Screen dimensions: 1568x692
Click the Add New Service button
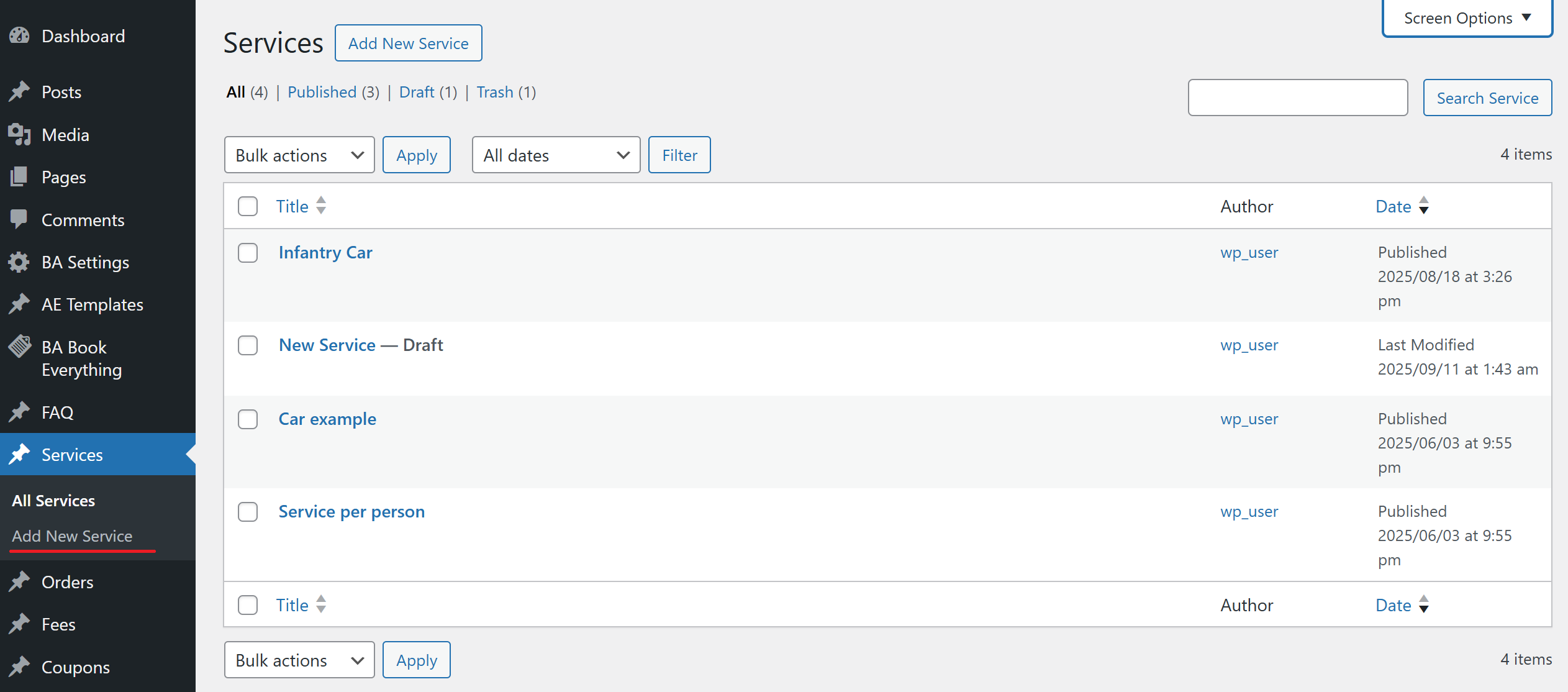408,43
